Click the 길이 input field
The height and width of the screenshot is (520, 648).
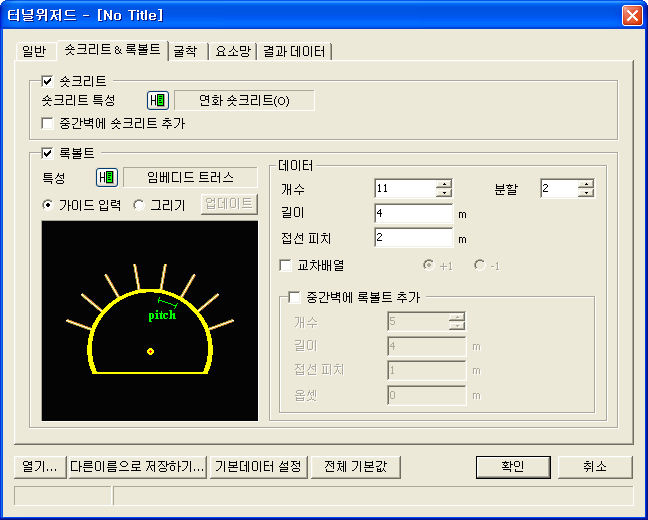414,213
